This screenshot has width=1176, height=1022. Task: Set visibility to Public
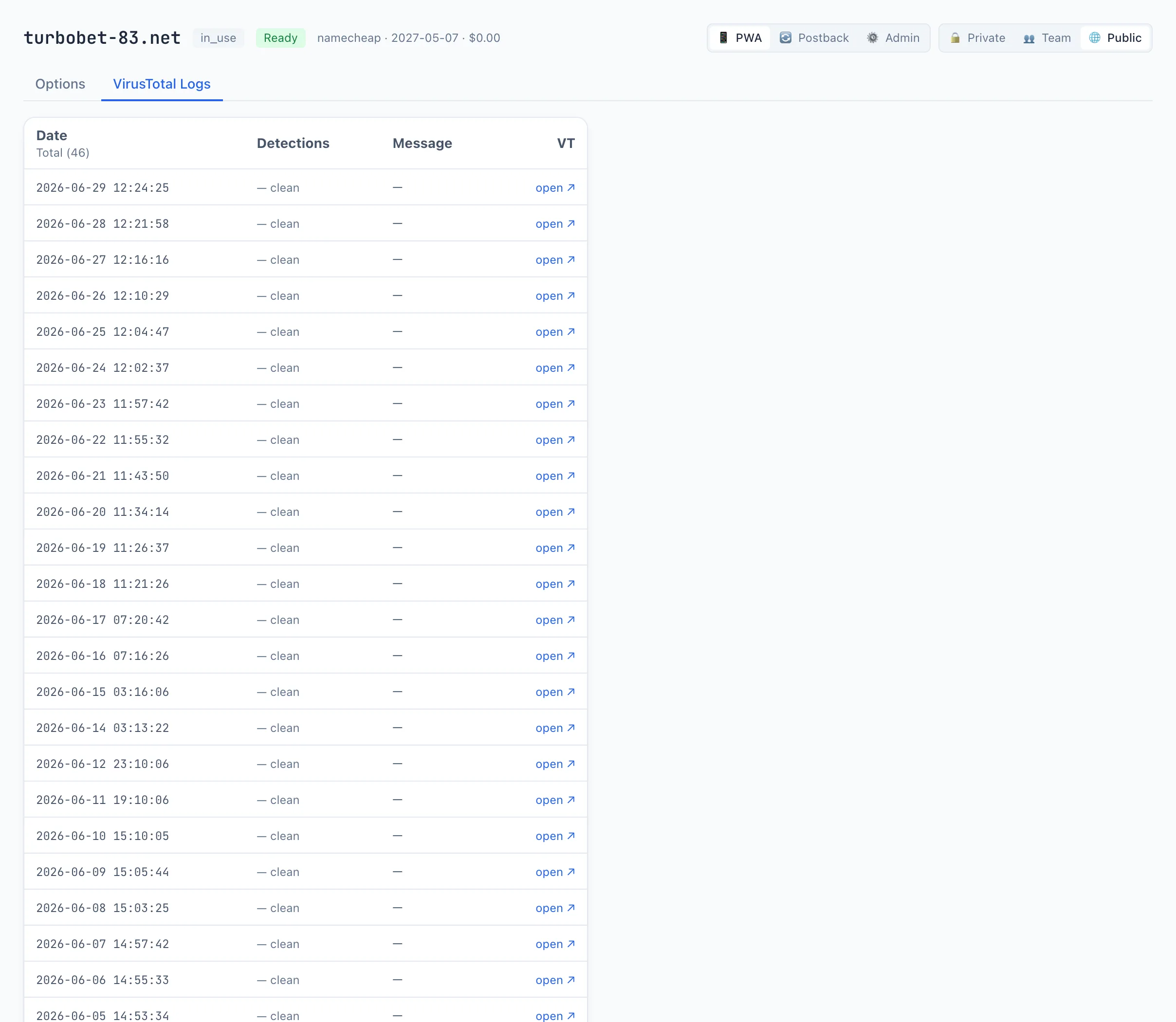pos(1115,37)
